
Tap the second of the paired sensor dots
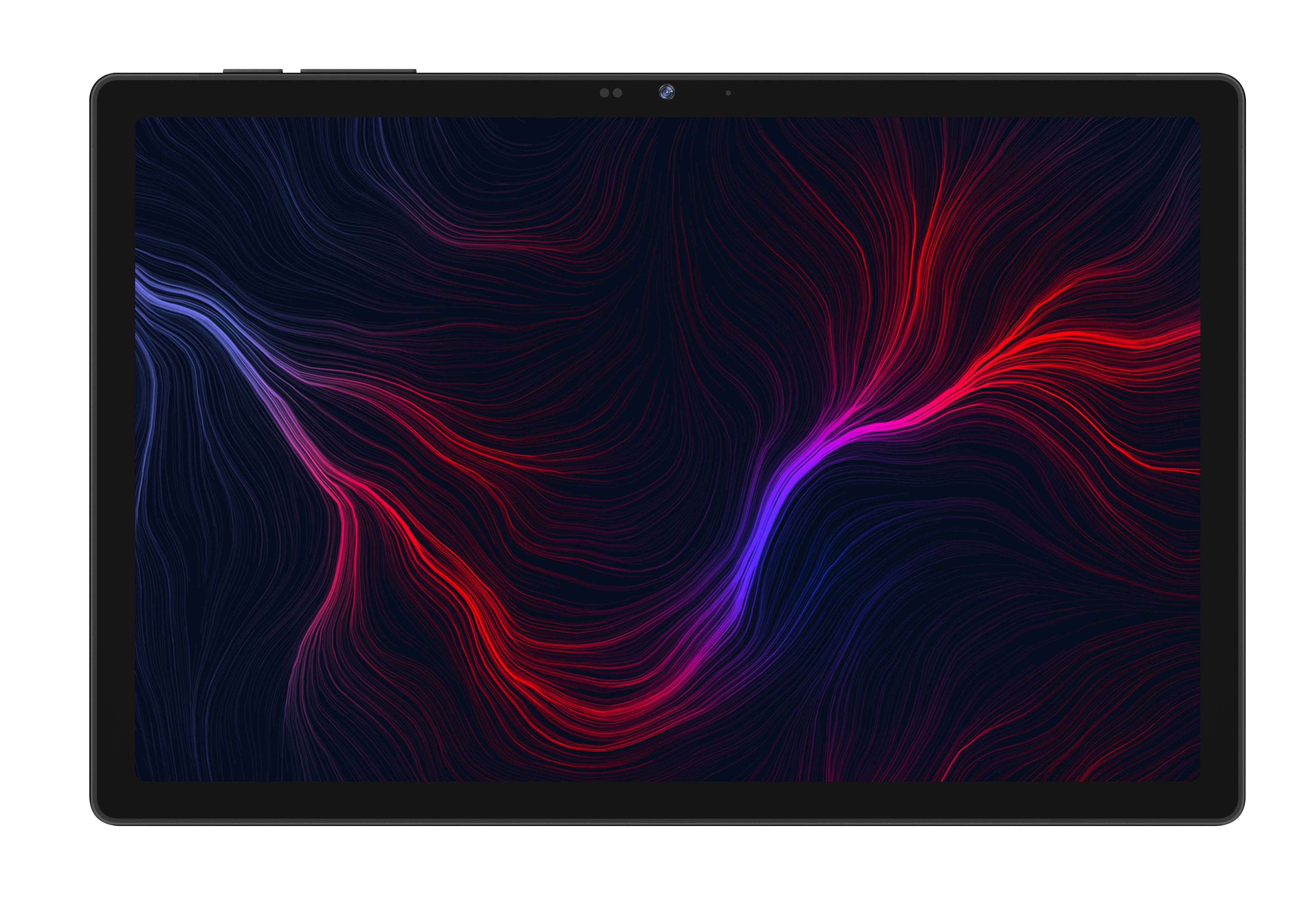pos(617,93)
